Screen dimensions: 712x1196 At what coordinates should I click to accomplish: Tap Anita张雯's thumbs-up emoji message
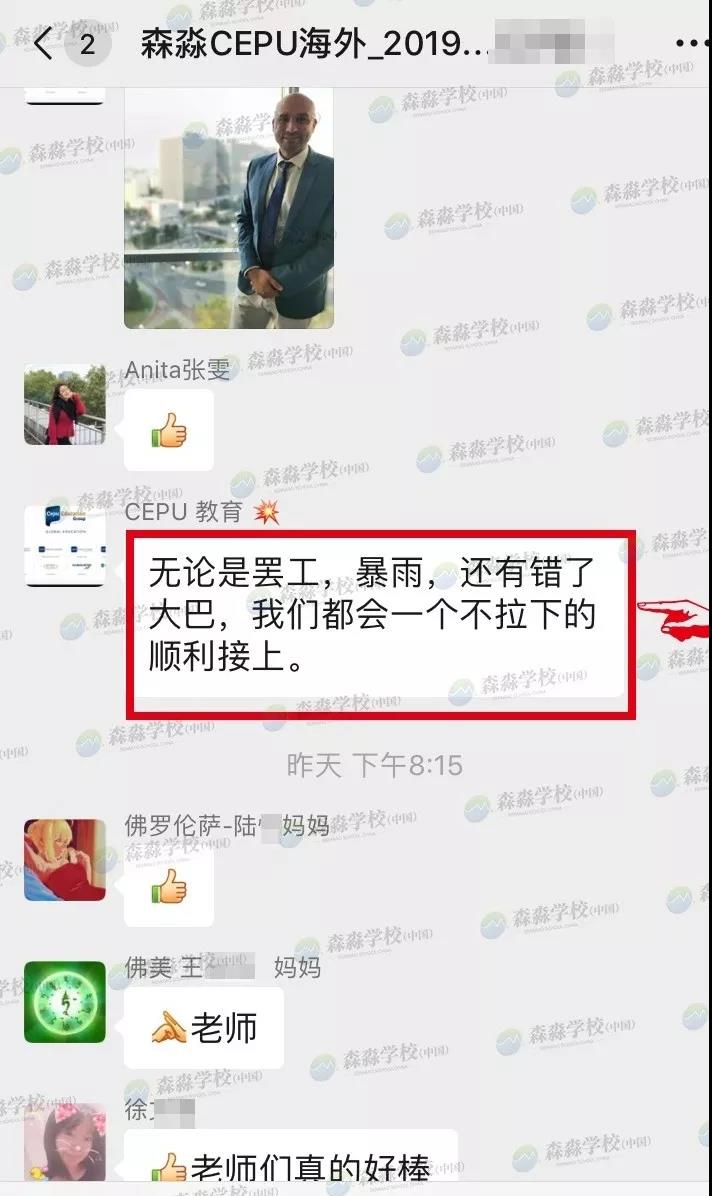click(x=169, y=430)
